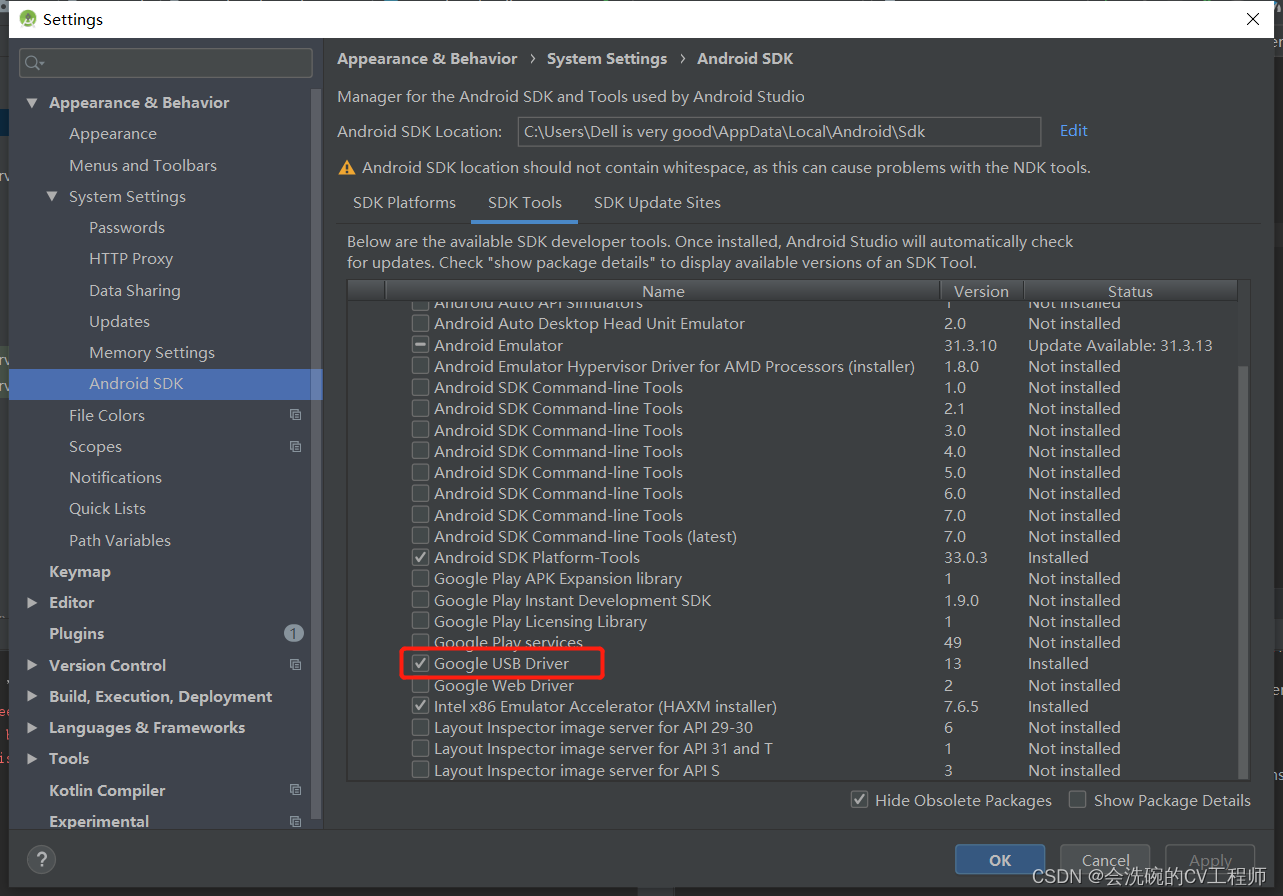Screen dimensions: 1283x896
Task: Click the Plugins update count badge
Action: 293,633
